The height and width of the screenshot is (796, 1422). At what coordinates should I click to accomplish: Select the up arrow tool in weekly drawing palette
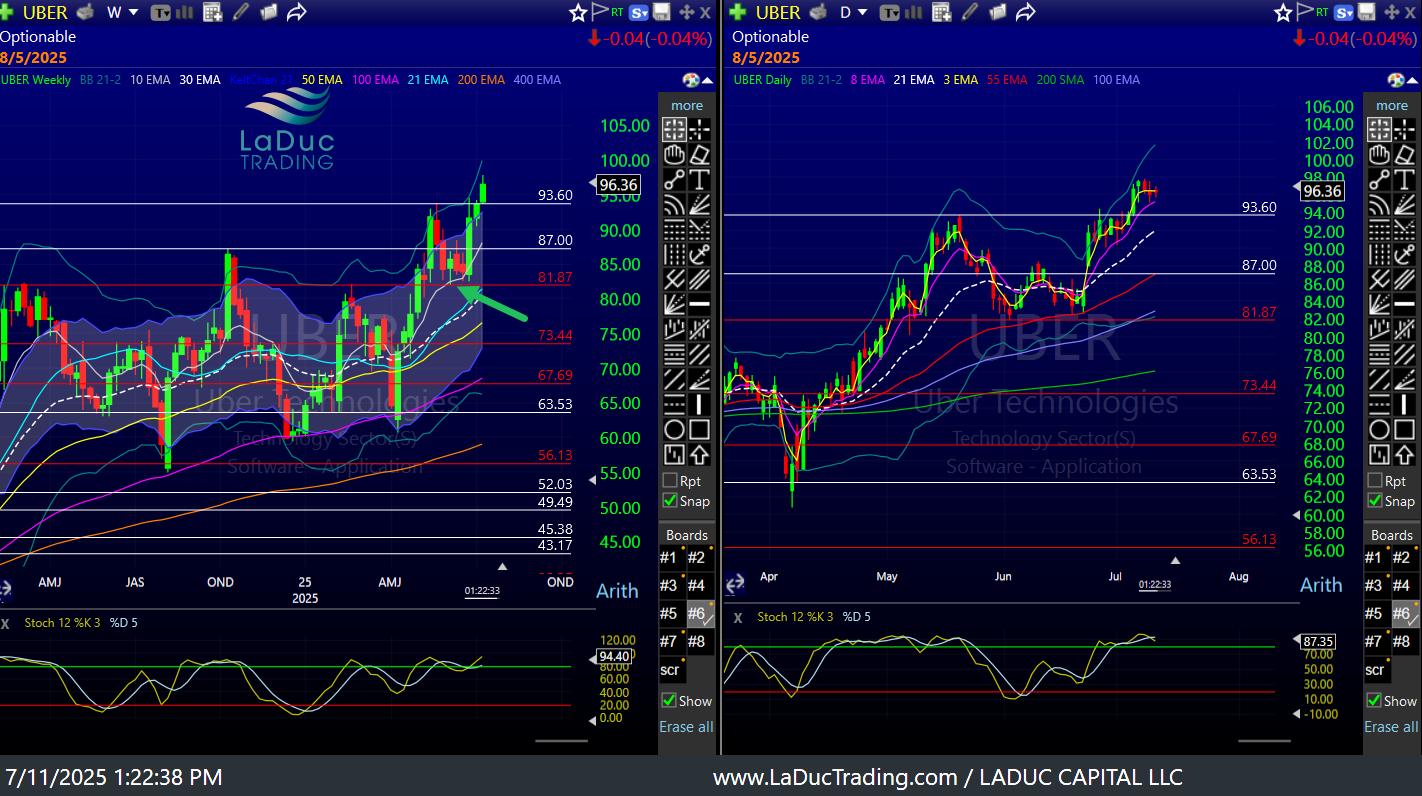pyautogui.click(x=699, y=455)
